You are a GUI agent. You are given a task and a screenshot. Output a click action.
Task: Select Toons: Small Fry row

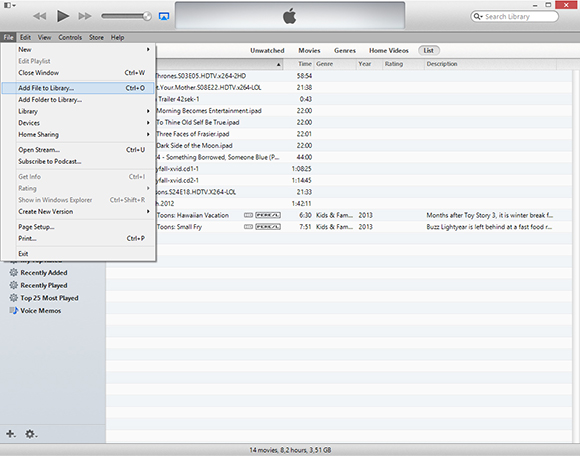[x=364, y=227]
